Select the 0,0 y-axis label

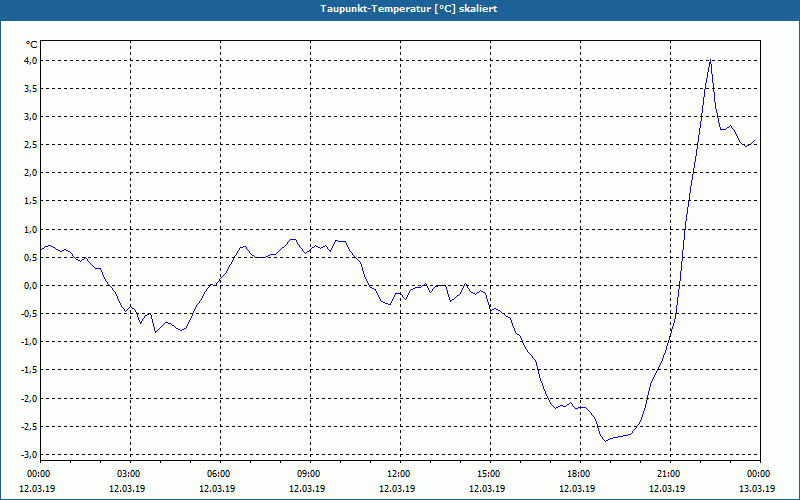(31, 286)
